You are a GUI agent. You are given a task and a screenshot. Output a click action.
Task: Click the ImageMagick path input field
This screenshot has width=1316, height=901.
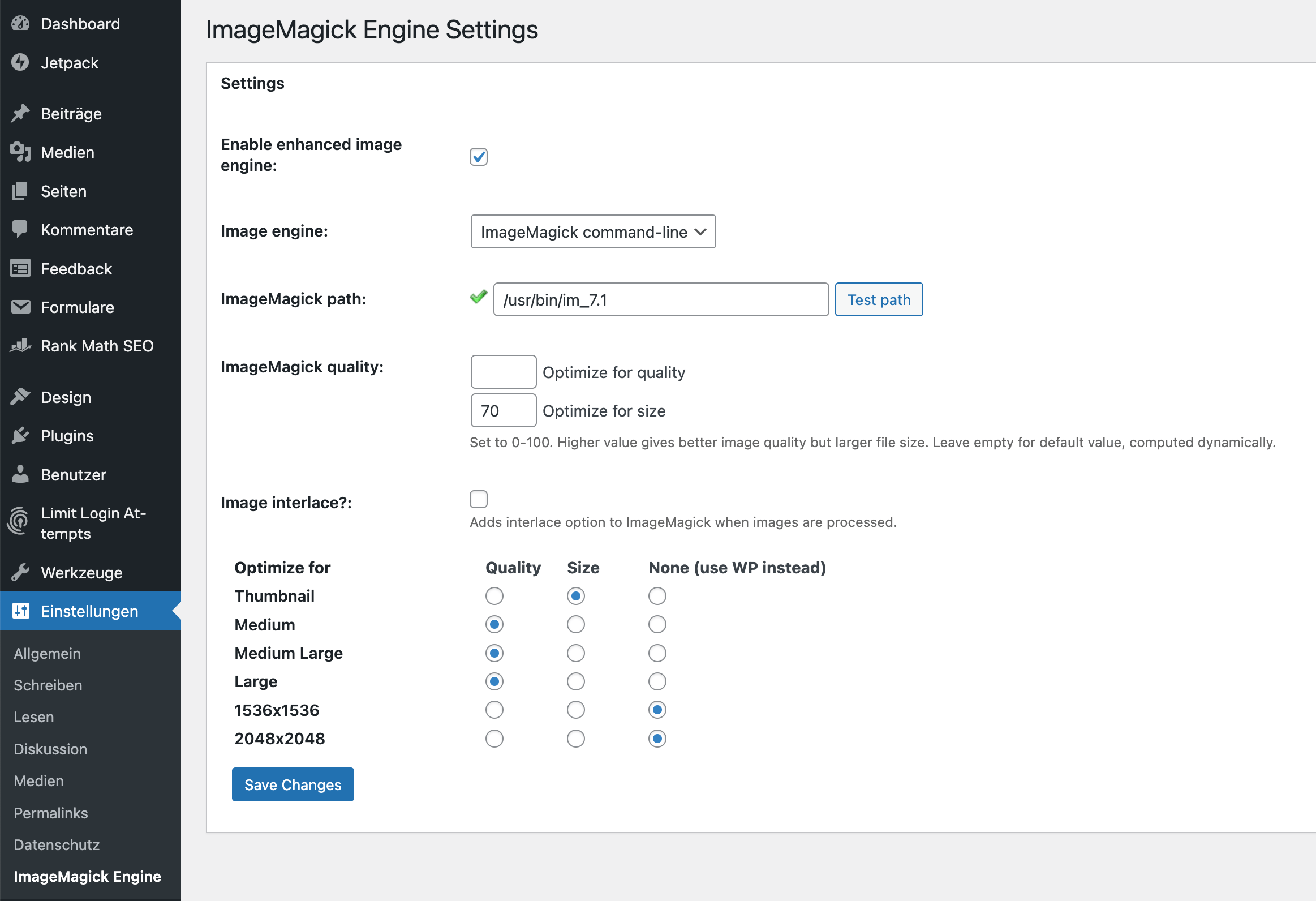(661, 299)
